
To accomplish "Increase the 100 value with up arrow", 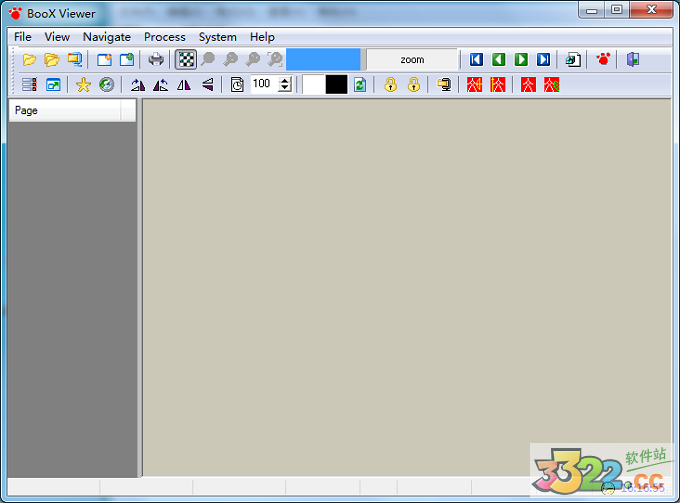I will (284, 80).
